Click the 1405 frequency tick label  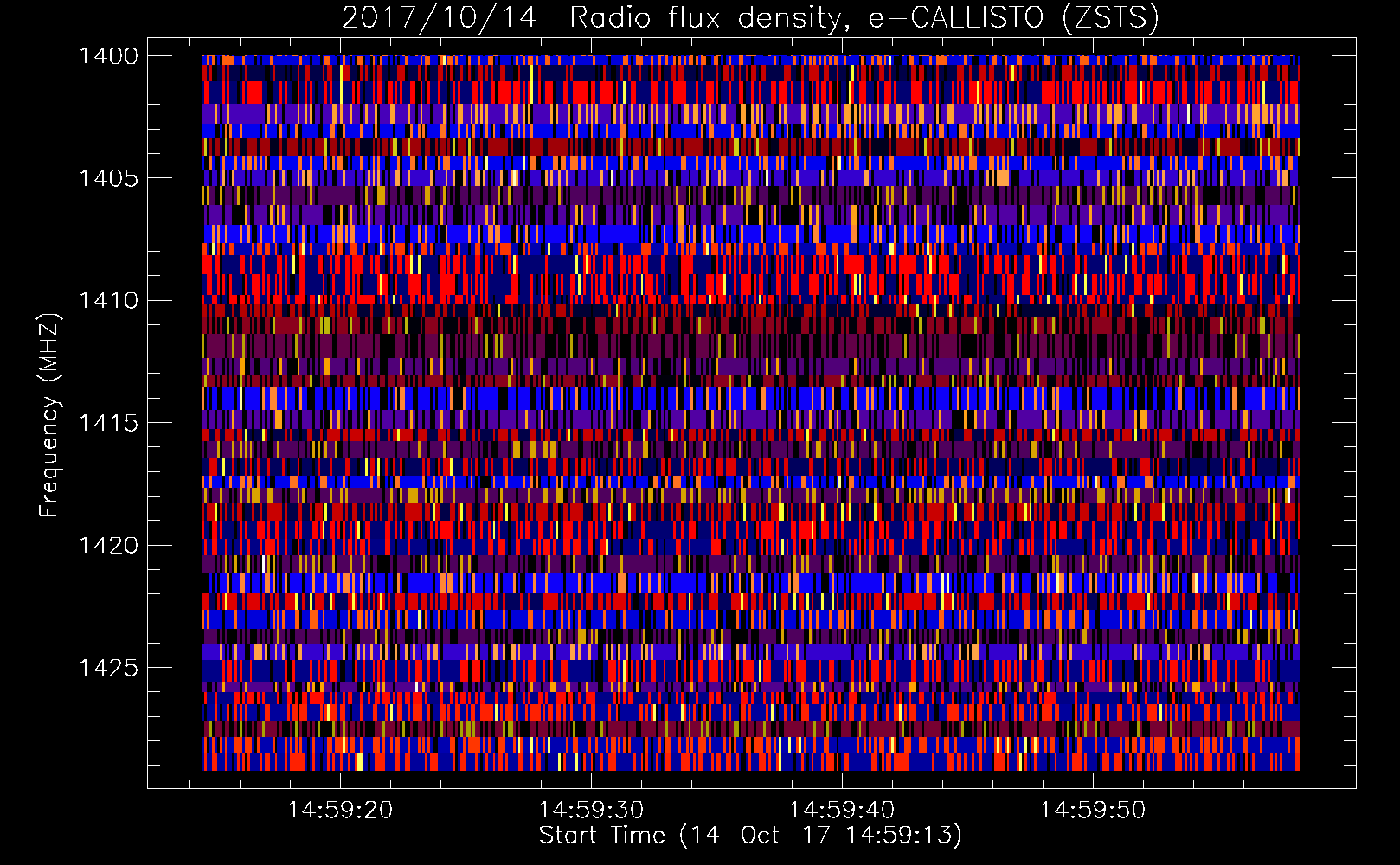point(108,178)
